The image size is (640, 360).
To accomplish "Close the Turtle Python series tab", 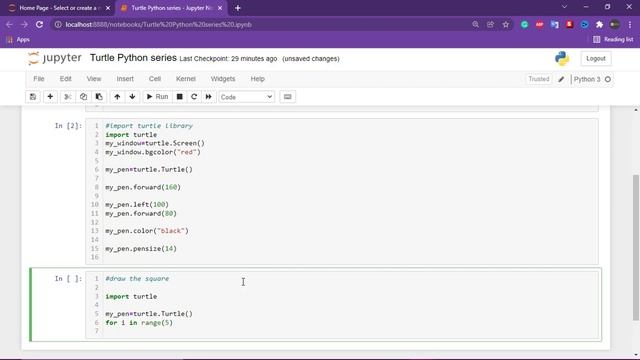I will coord(220,8).
